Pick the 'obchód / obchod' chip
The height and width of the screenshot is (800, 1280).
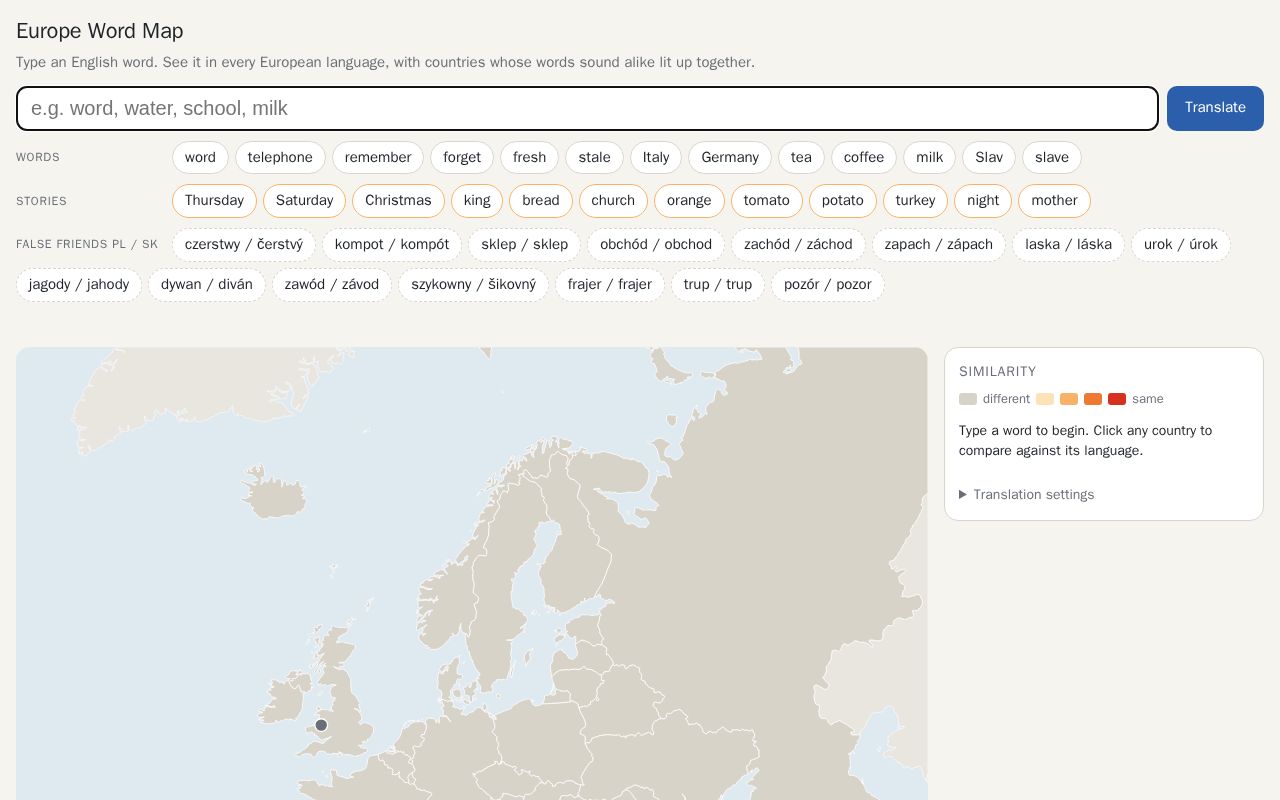point(656,245)
